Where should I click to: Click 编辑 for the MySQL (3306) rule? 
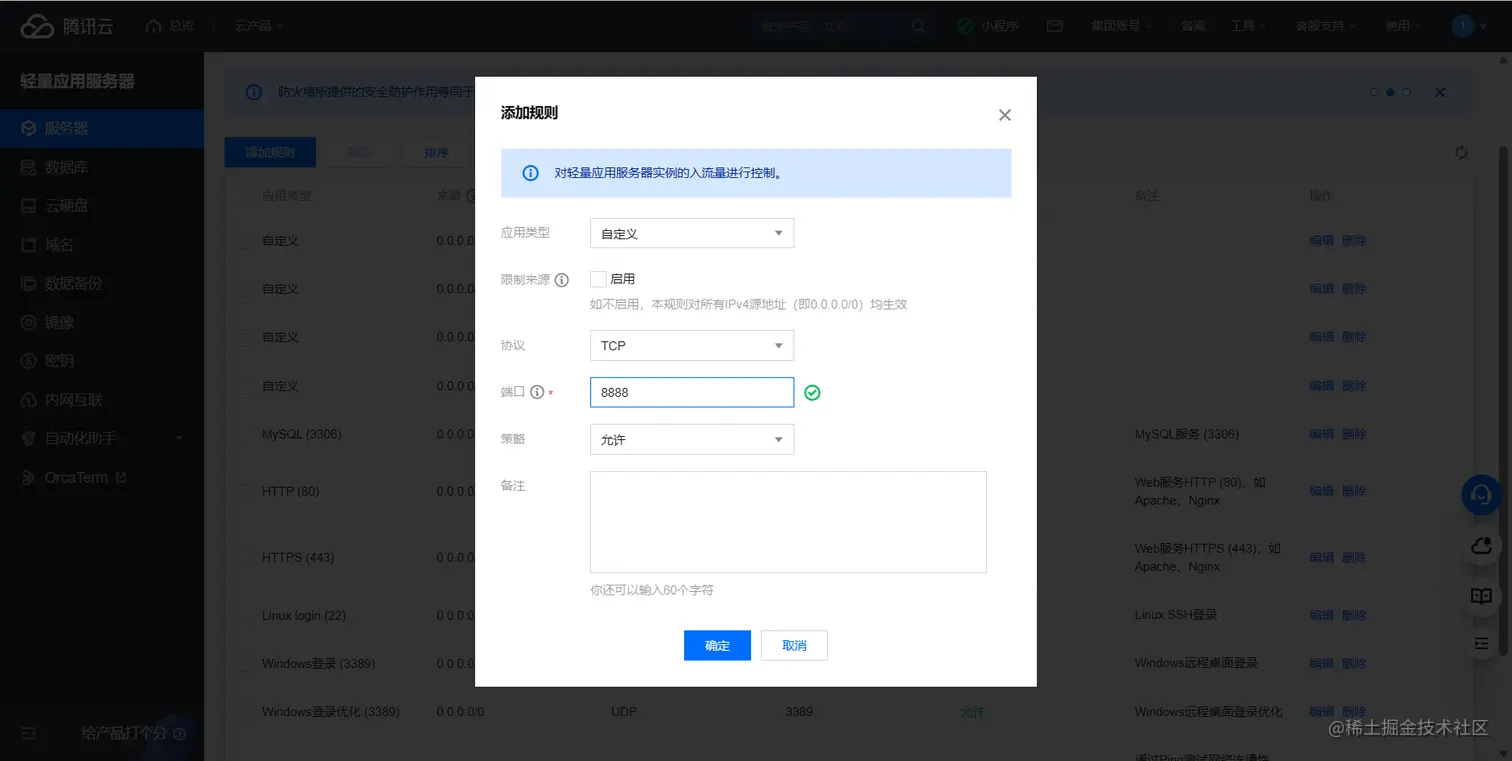[x=1321, y=434]
